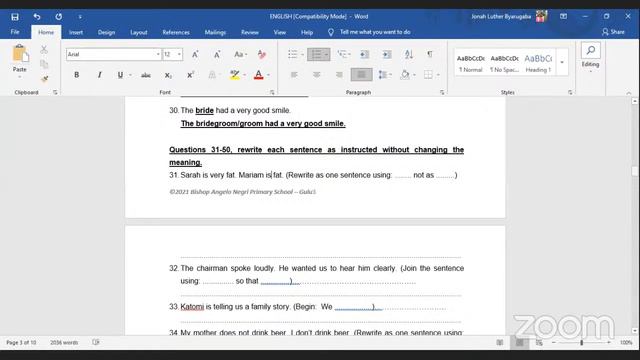This screenshot has height=360, width=640.
Task: Toggle Justify alignment
Action: (x=361, y=75)
